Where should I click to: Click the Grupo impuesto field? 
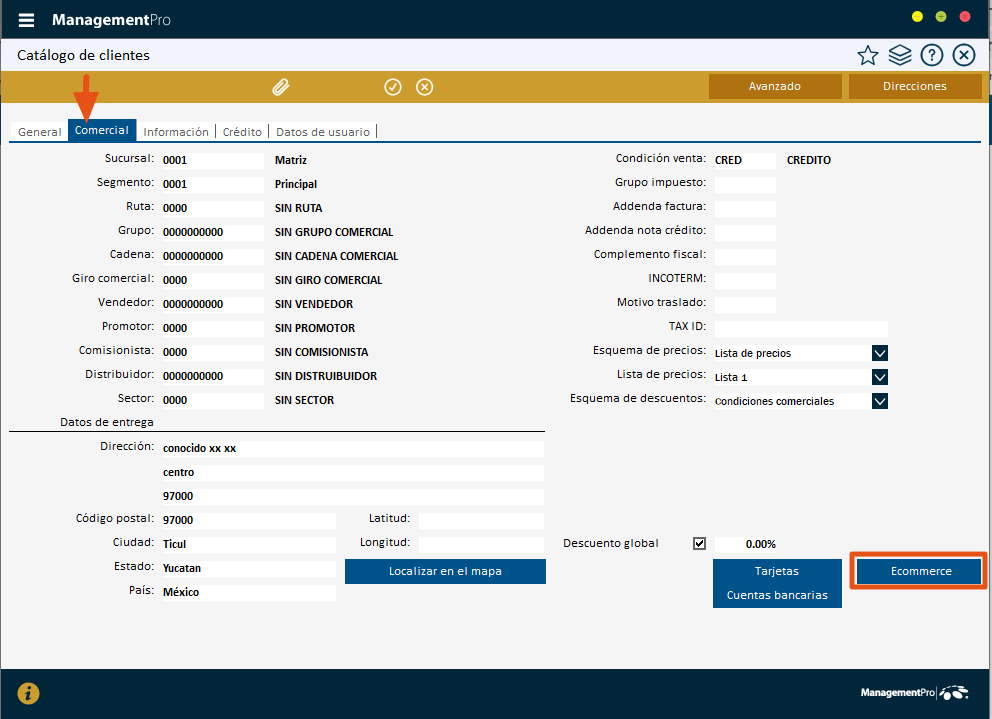[x=745, y=184]
